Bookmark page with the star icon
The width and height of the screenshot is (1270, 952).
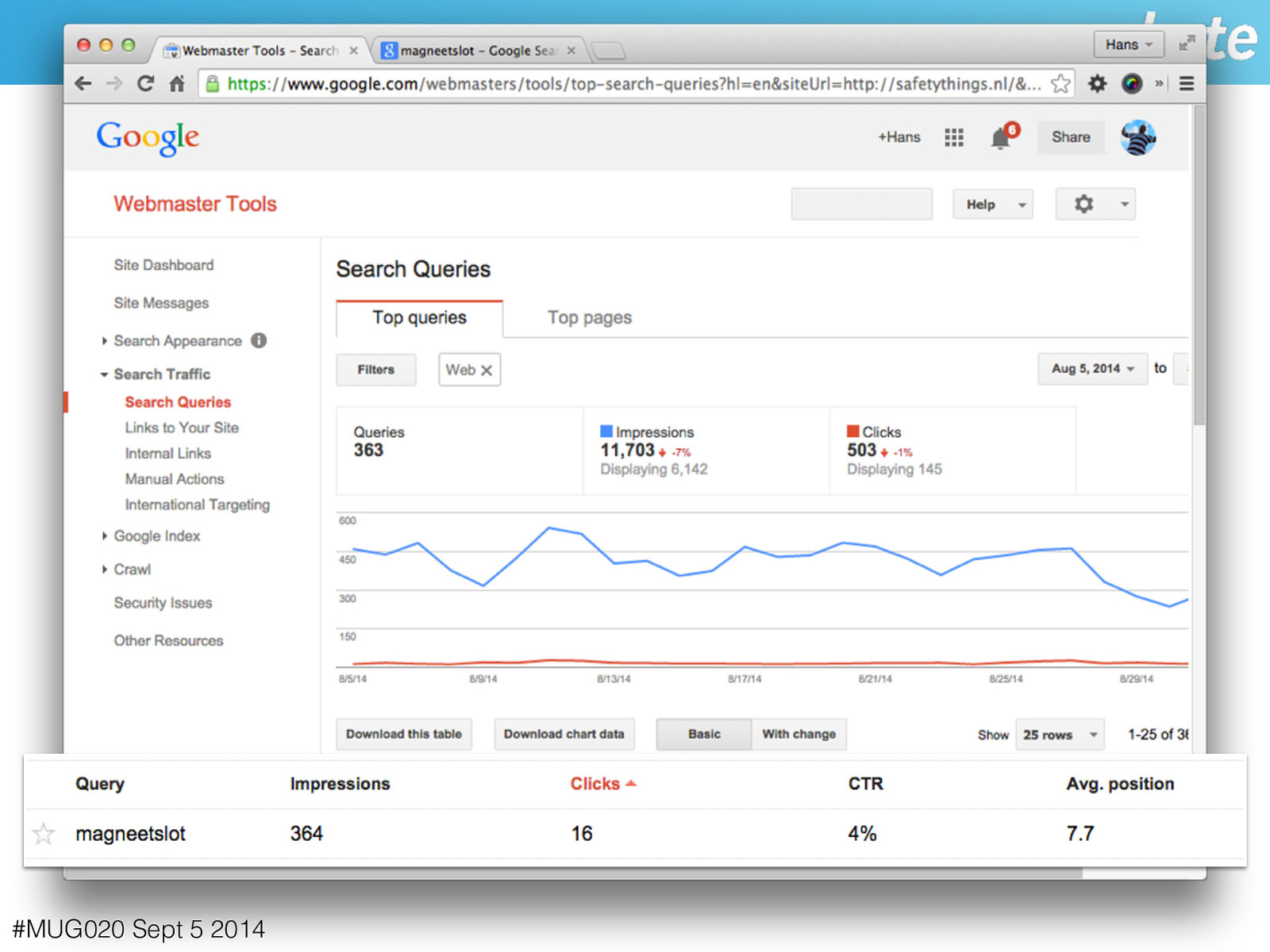[1060, 83]
